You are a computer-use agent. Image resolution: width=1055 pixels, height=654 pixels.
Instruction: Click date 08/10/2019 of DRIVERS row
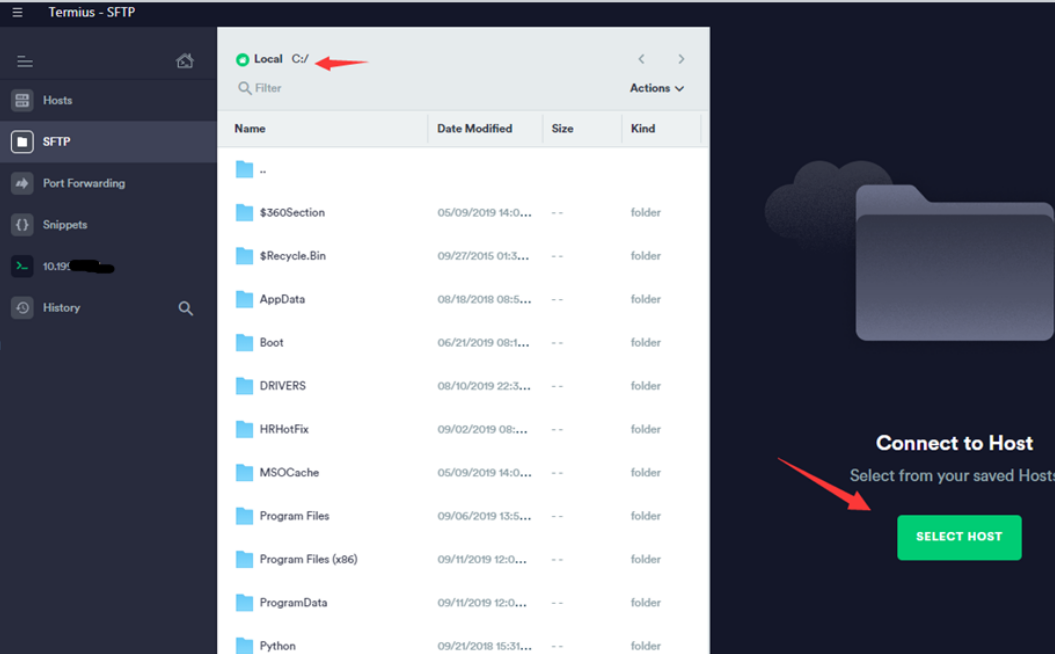484,386
